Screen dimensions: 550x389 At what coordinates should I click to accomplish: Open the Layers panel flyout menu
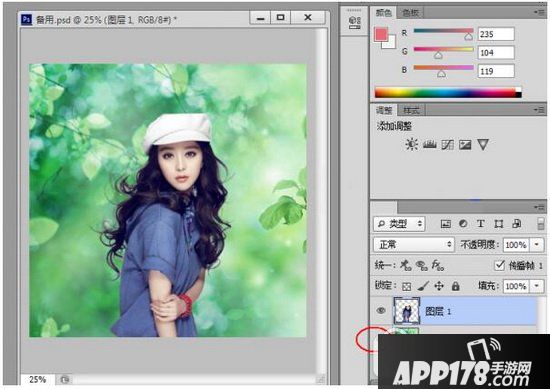pyautogui.click(x=540, y=207)
